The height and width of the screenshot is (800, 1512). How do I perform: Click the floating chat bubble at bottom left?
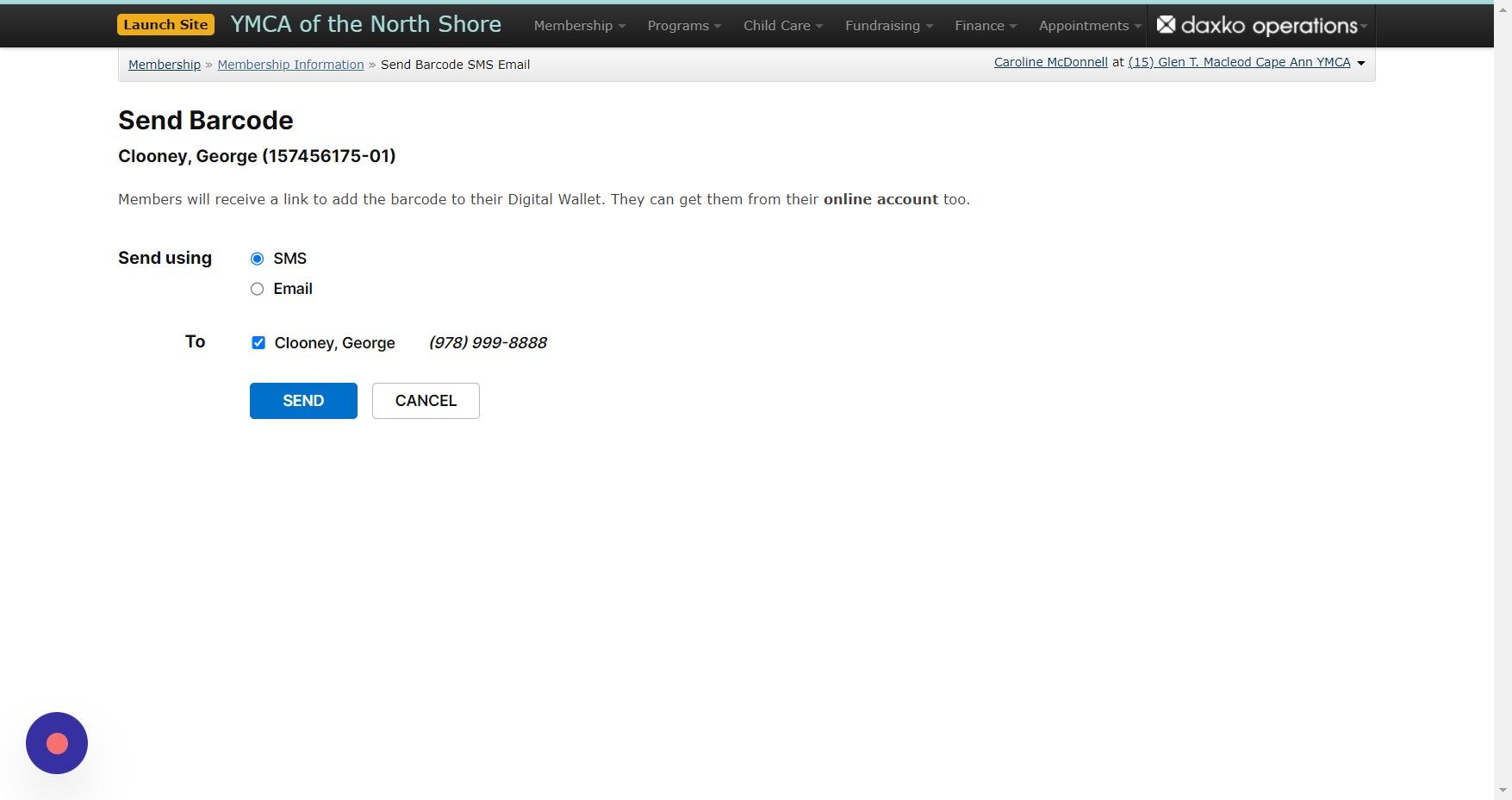tap(57, 742)
